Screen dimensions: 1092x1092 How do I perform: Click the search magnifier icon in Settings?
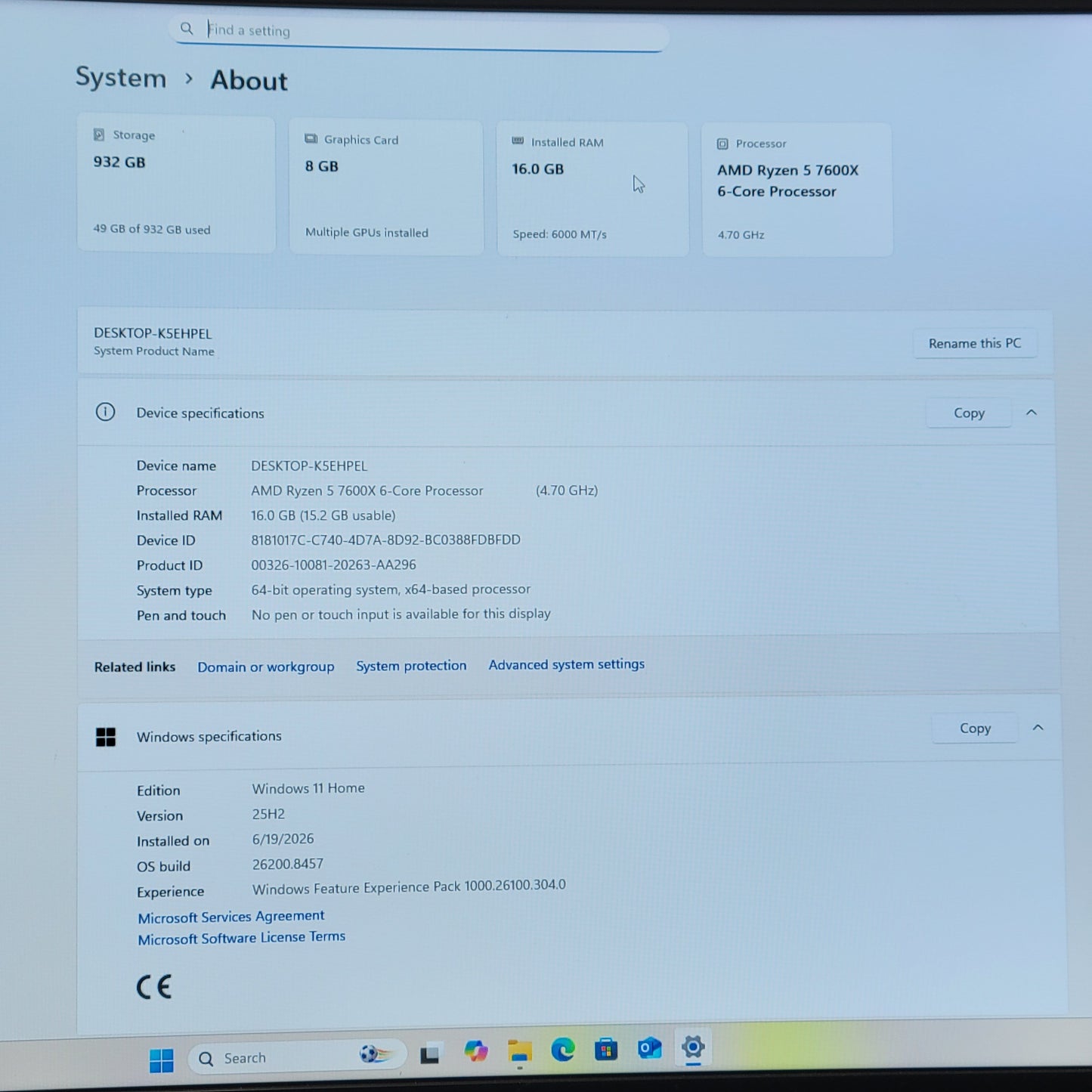(x=187, y=29)
